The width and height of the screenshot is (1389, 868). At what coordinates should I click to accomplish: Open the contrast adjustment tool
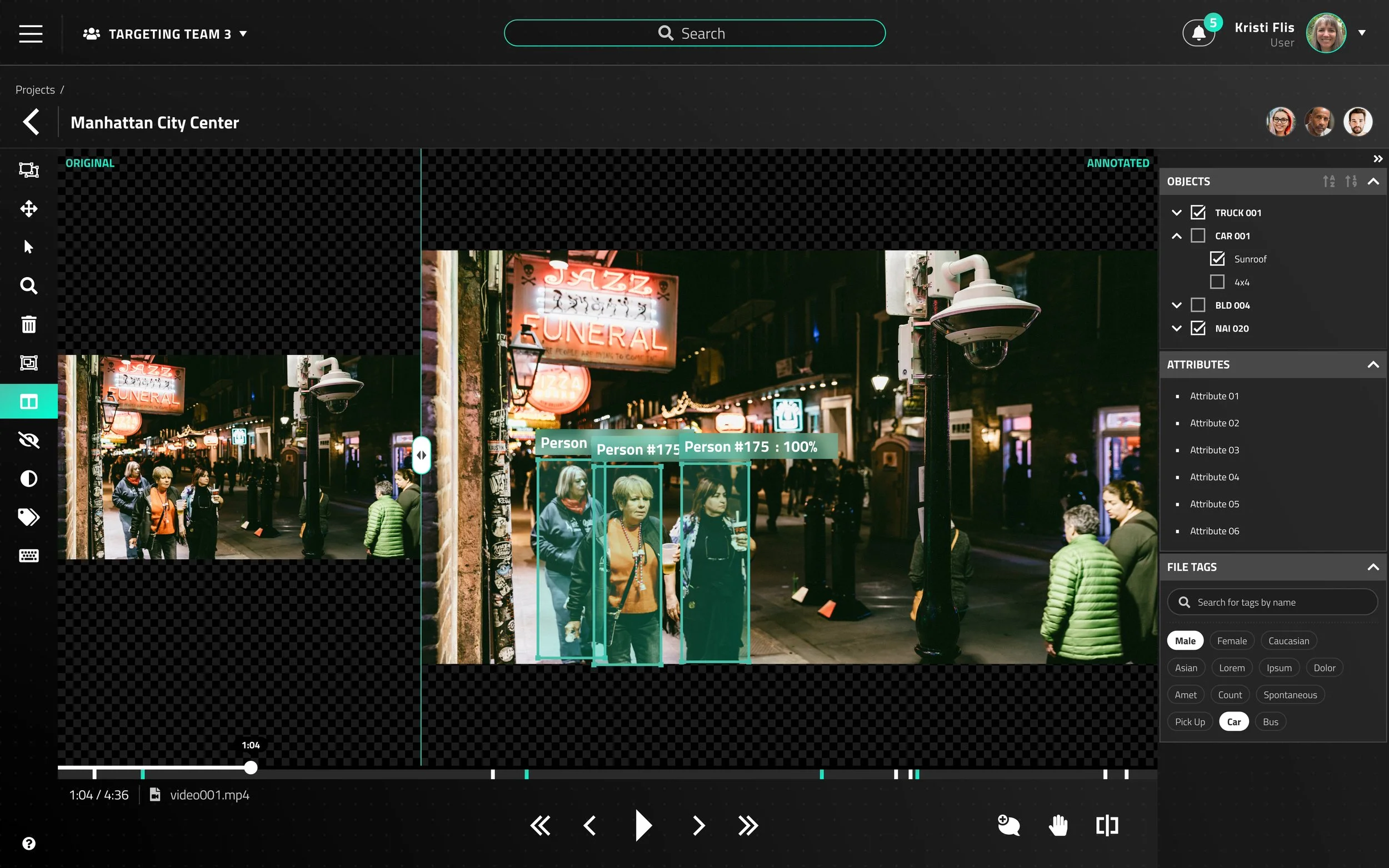tap(29, 478)
